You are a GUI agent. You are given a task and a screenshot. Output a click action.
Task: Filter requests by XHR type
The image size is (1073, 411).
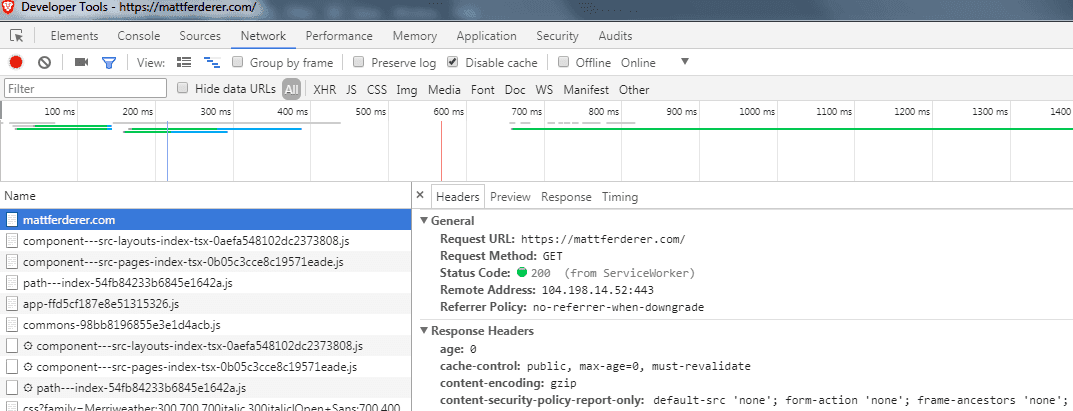pos(324,89)
